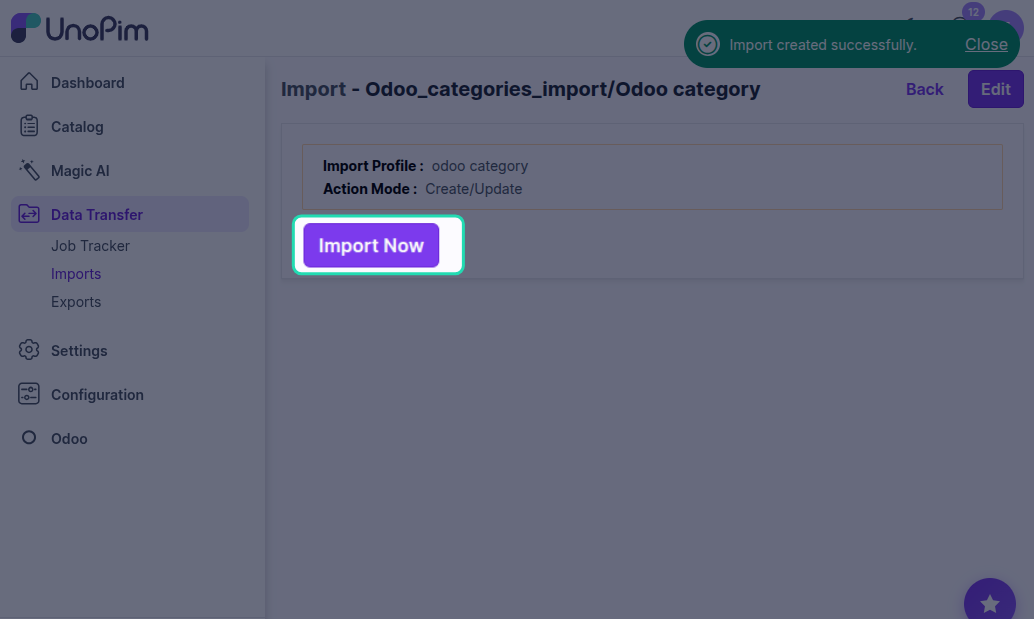
Task: Close the success notification
Action: click(x=986, y=44)
